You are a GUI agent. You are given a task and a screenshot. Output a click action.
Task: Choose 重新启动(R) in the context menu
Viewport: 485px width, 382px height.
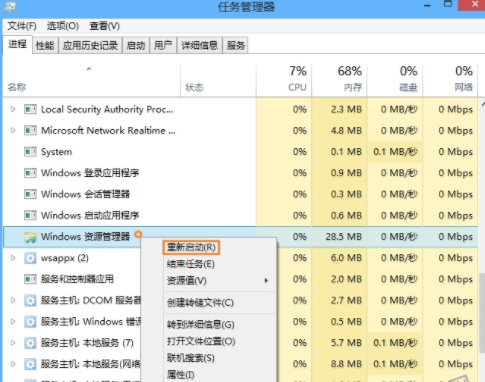191,248
